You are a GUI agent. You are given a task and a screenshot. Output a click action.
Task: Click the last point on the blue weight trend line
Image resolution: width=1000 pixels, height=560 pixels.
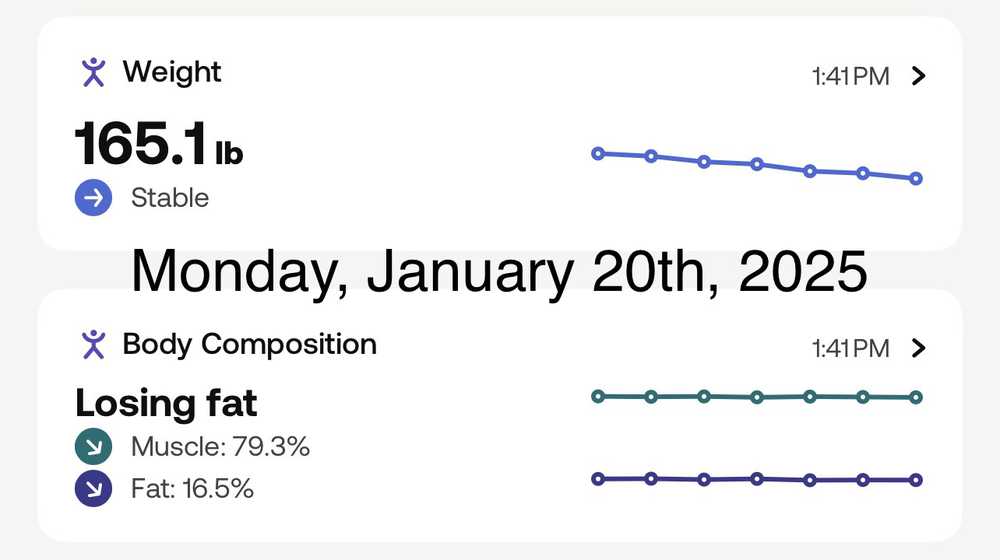pyautogui.click(x=916, y=179)
